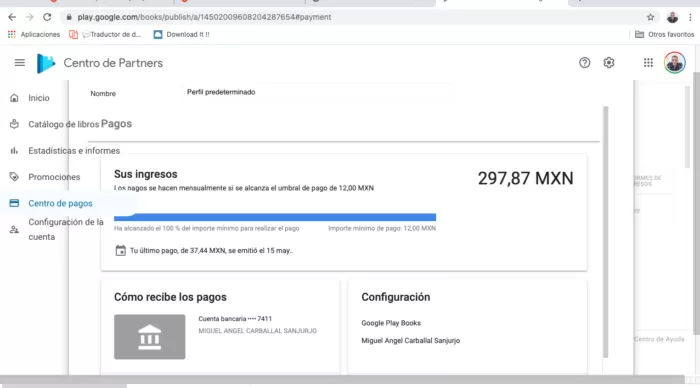Image resolution: width=700 pixels, height=388 pixels.
Task: Open the Google account profile picture
Action: click(675, 63)
